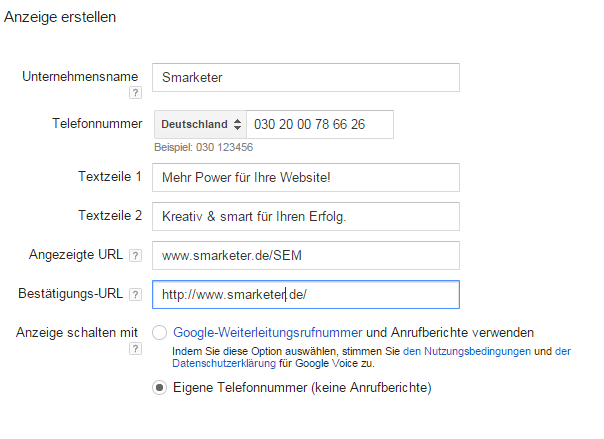Open Google-Weiterleitungsrufnummer link

pos(268,332)
